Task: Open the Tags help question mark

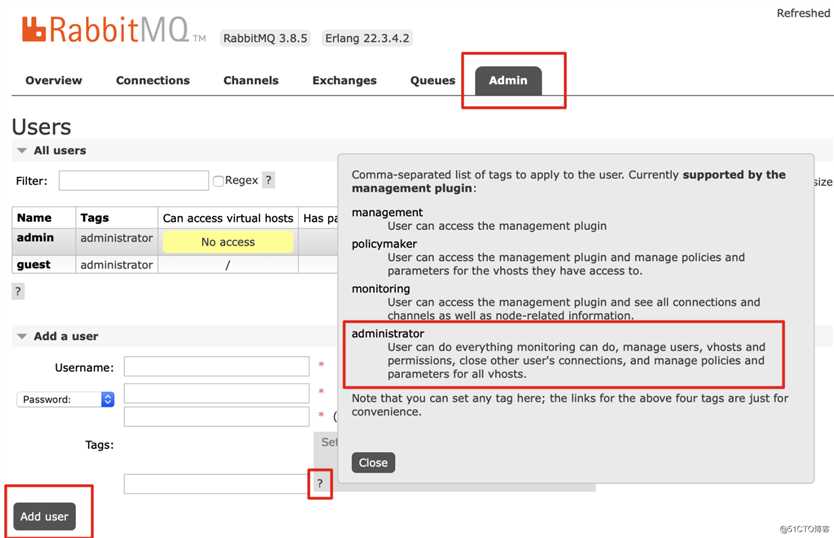Action: click(x=320, y=484)
